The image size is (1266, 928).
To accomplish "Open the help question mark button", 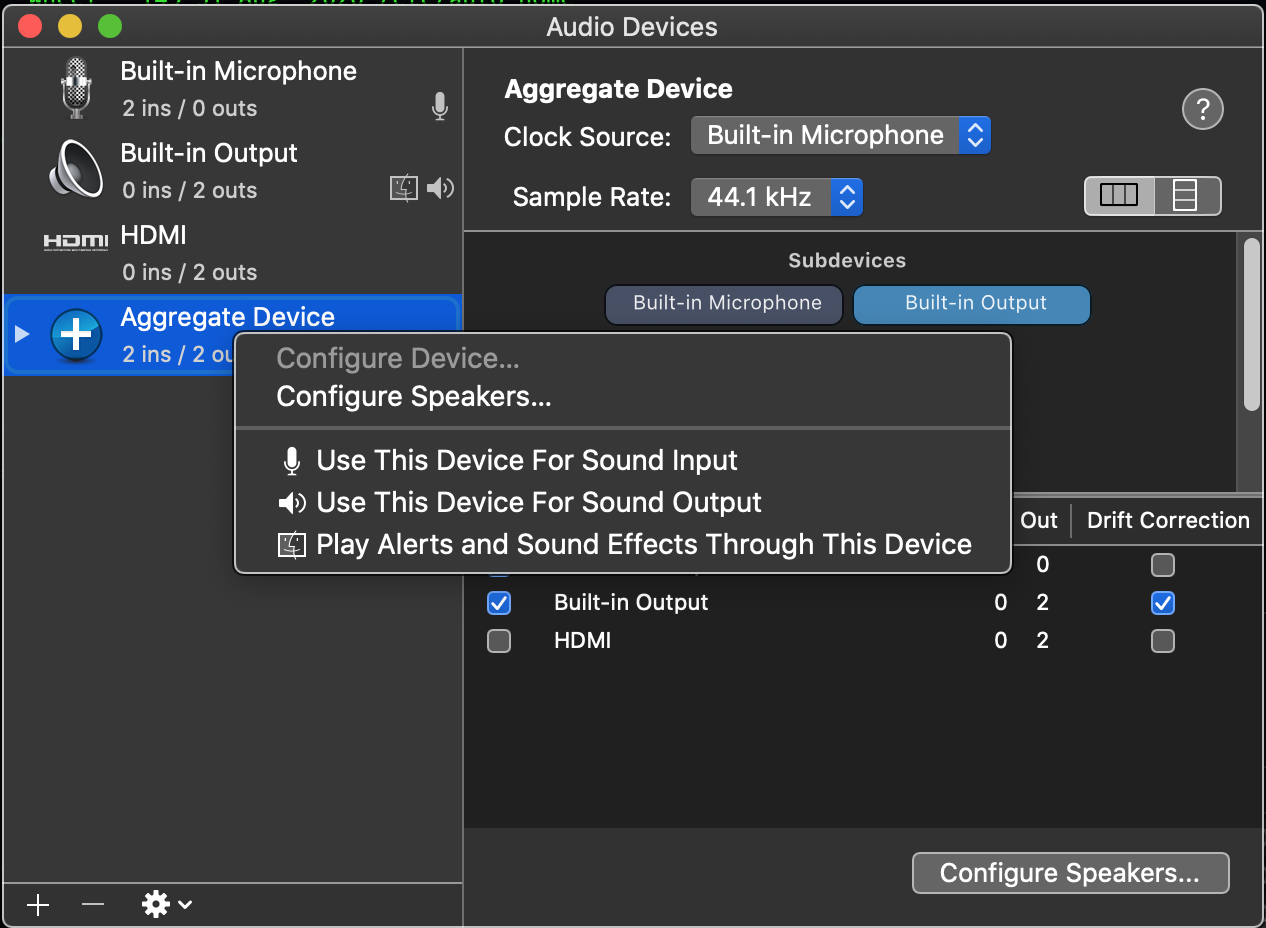I will [1202, 109].
